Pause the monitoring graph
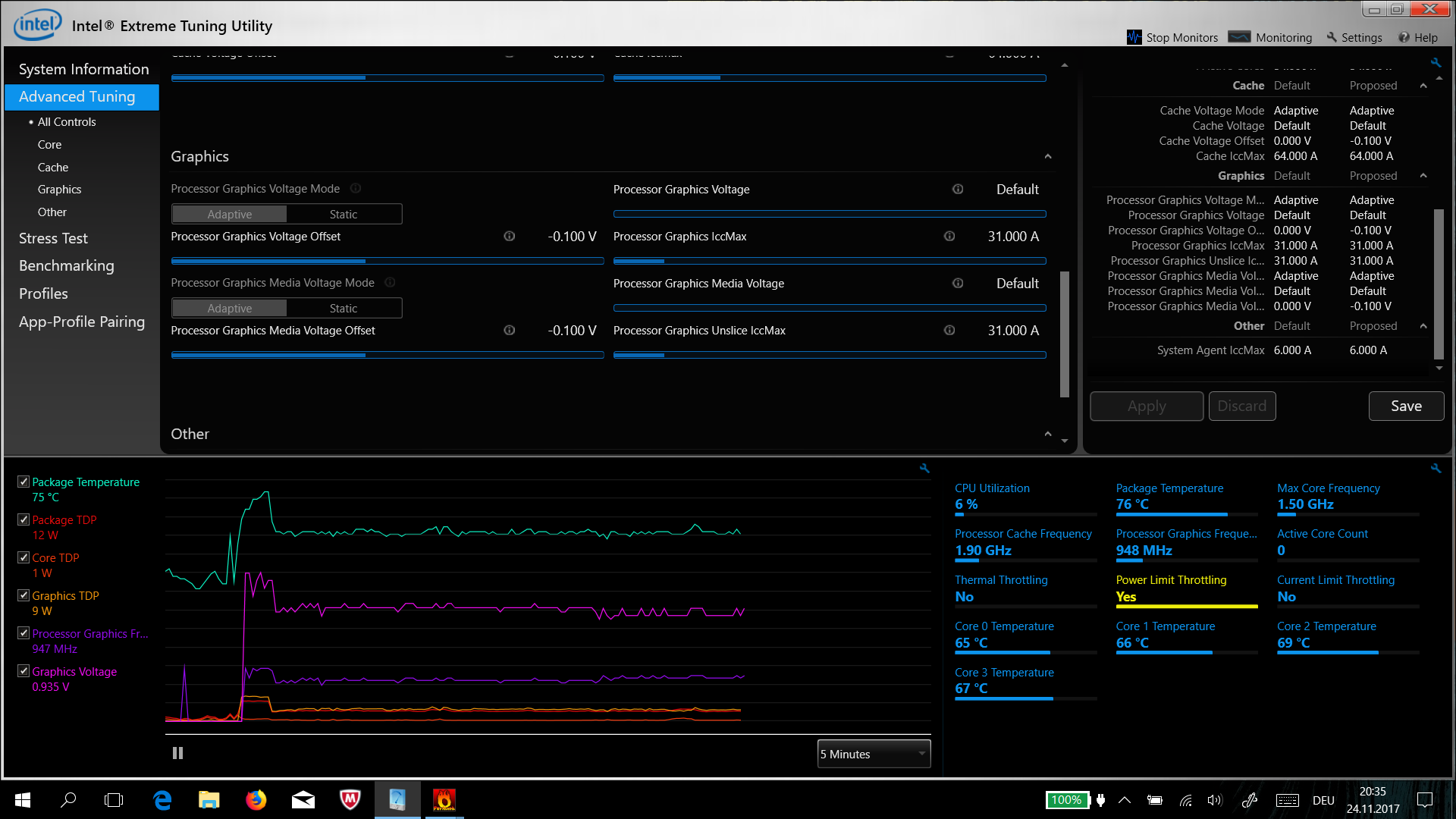 (177, 753)
